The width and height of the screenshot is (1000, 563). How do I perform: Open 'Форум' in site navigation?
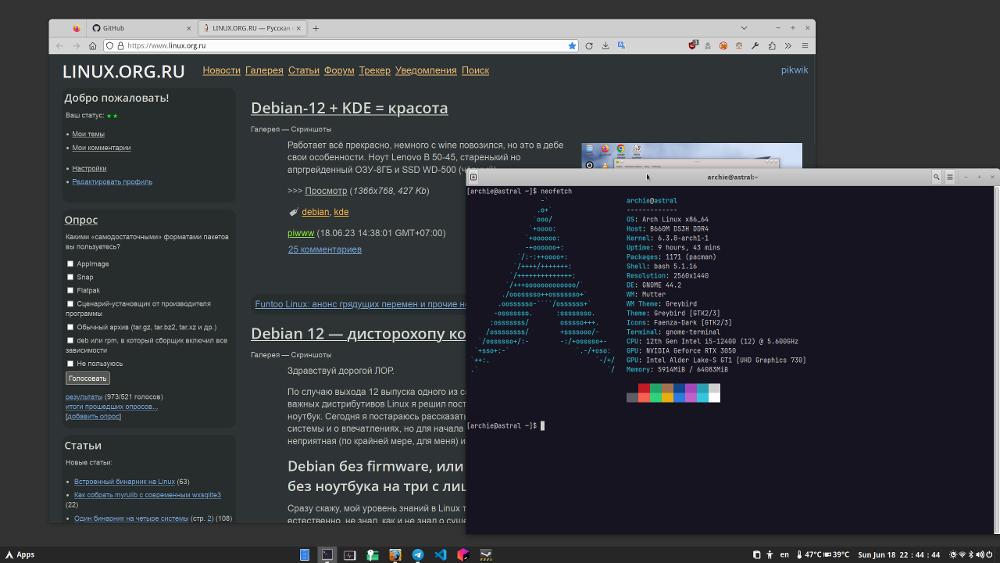pos(339,71)
